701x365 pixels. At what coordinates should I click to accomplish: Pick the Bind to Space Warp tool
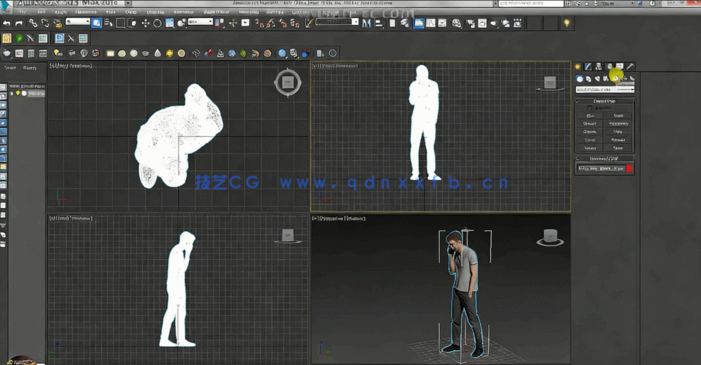[57, 23]
